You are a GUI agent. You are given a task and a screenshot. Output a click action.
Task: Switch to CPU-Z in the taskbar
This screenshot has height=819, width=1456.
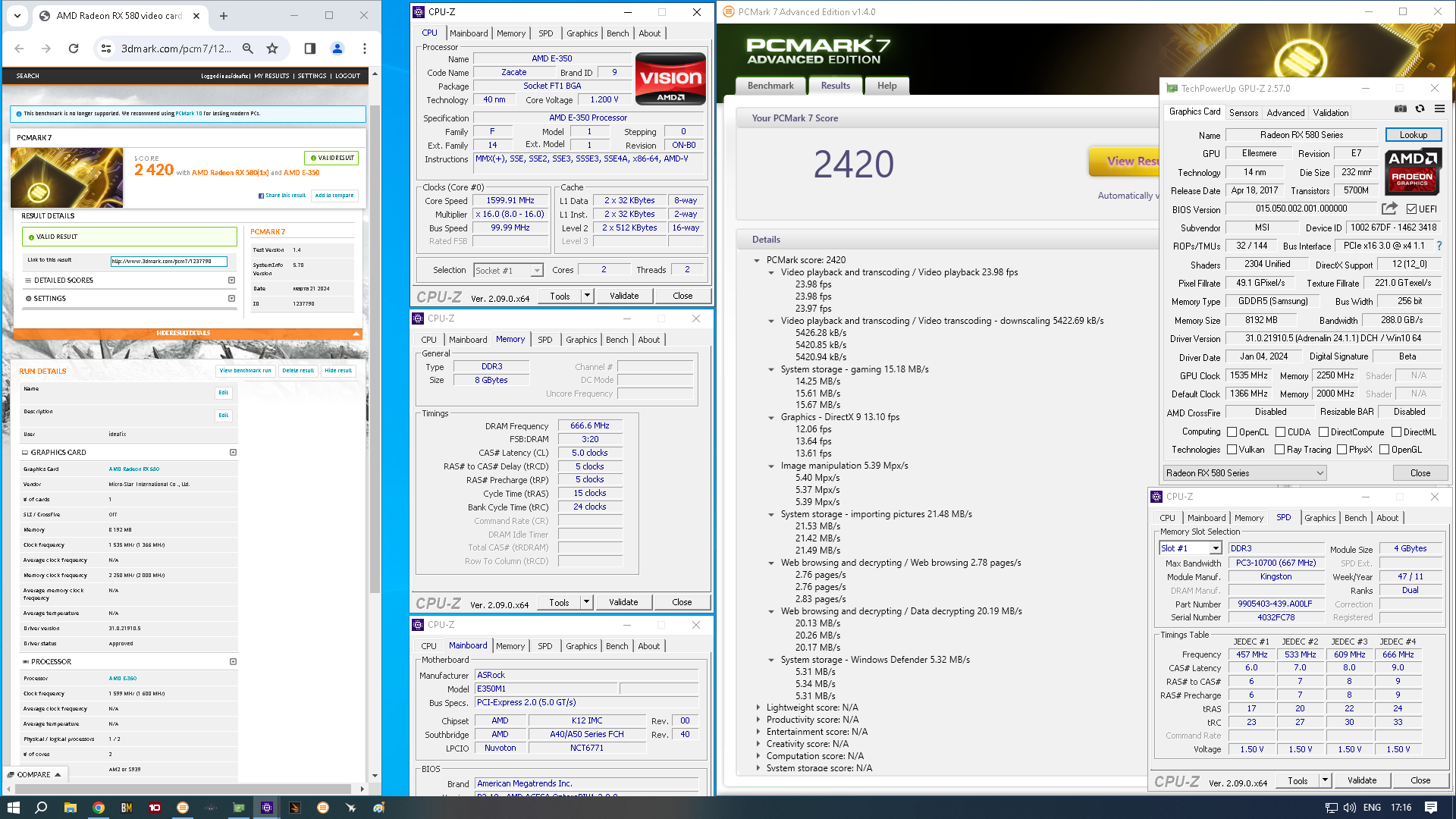(x=267, y=808)
